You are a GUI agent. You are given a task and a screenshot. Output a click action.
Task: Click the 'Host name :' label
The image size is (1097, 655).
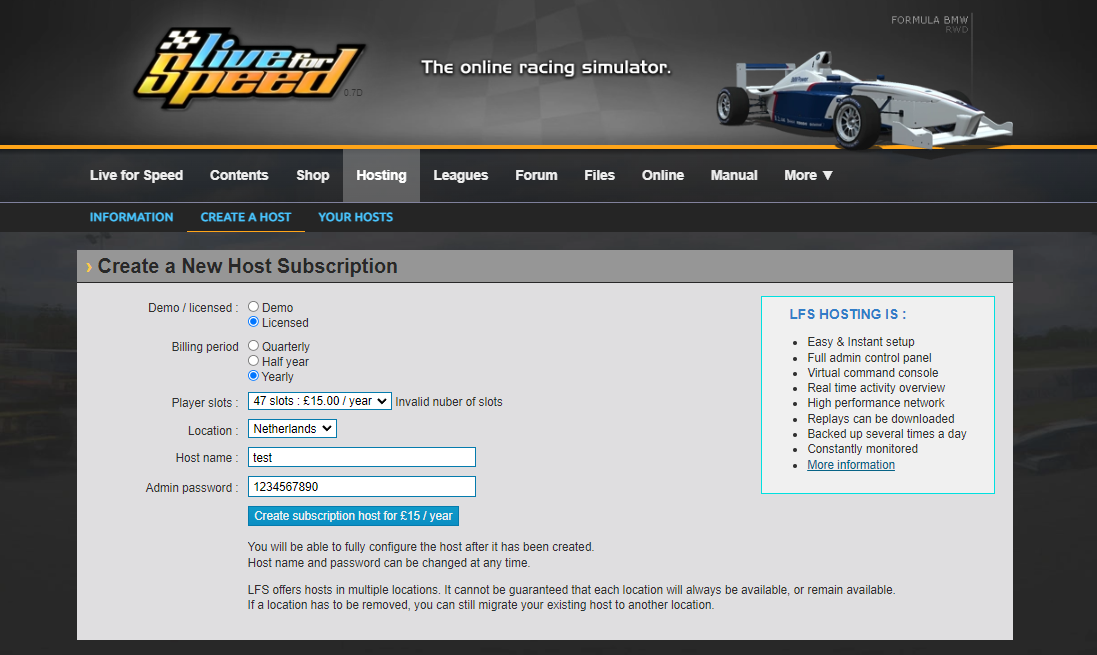tap(207, 458)
